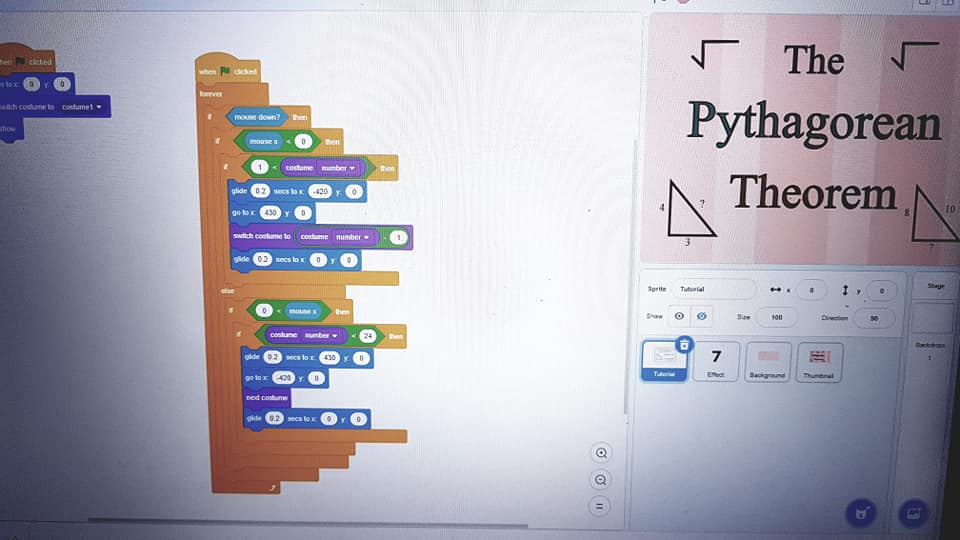Select the Background sprite thumbnail
This screenshot has height=540, width=960.
(767, 362)
